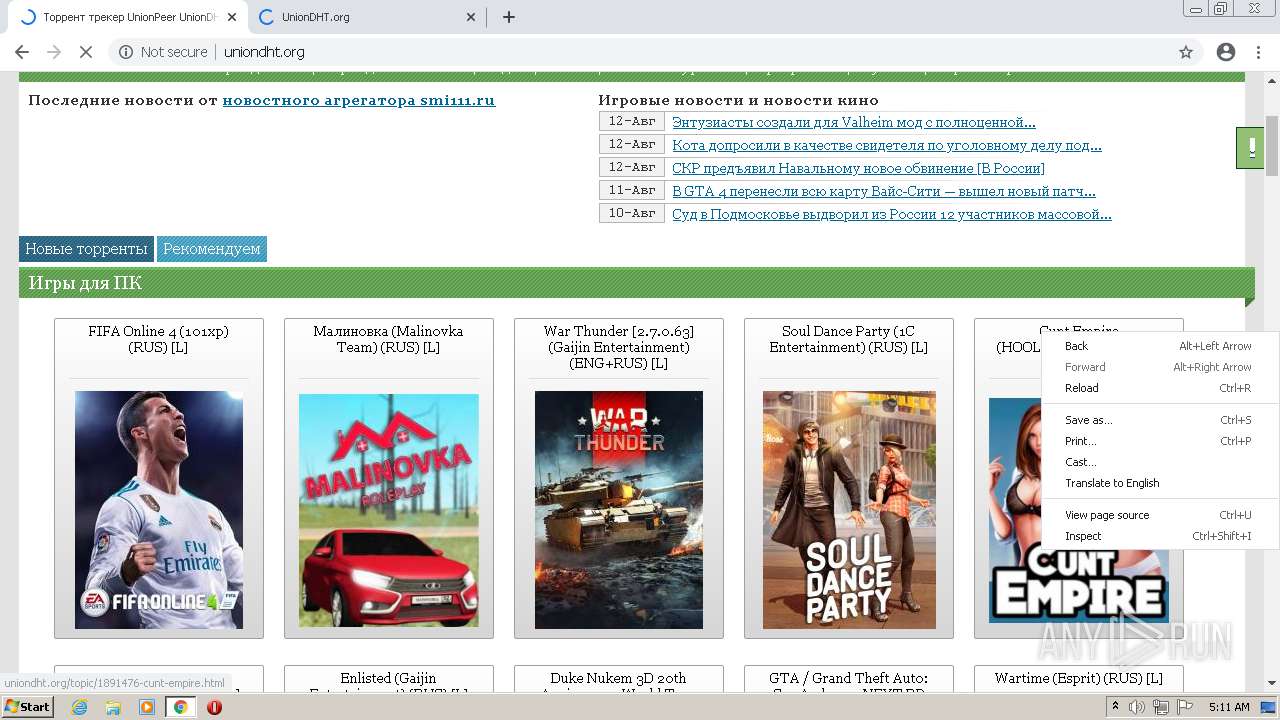Image resolution: width=1280 pixels, height=720 pixels.
Task: Bookmark this page with star icon
Action: (x=1186, y=52)
